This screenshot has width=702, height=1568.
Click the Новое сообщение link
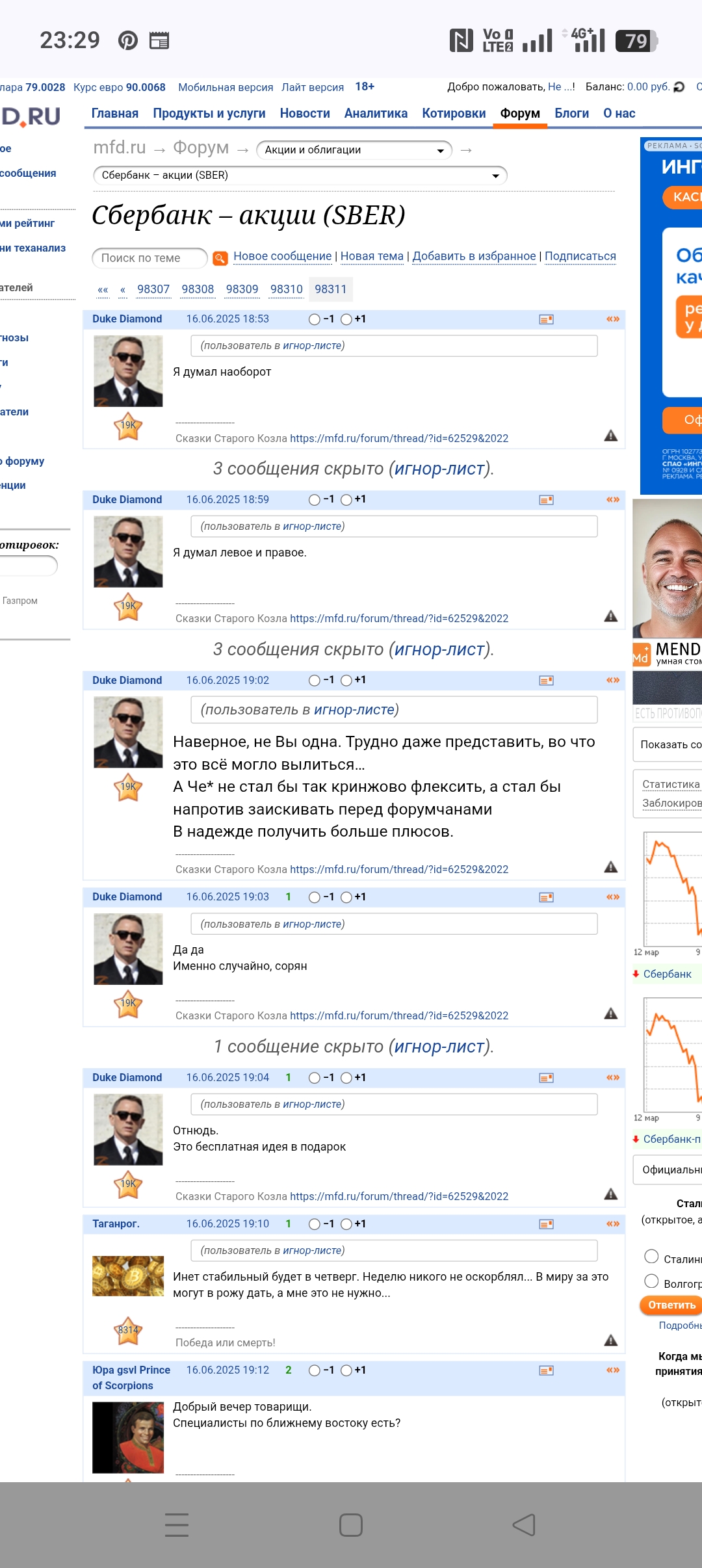[x=283, y=256]
